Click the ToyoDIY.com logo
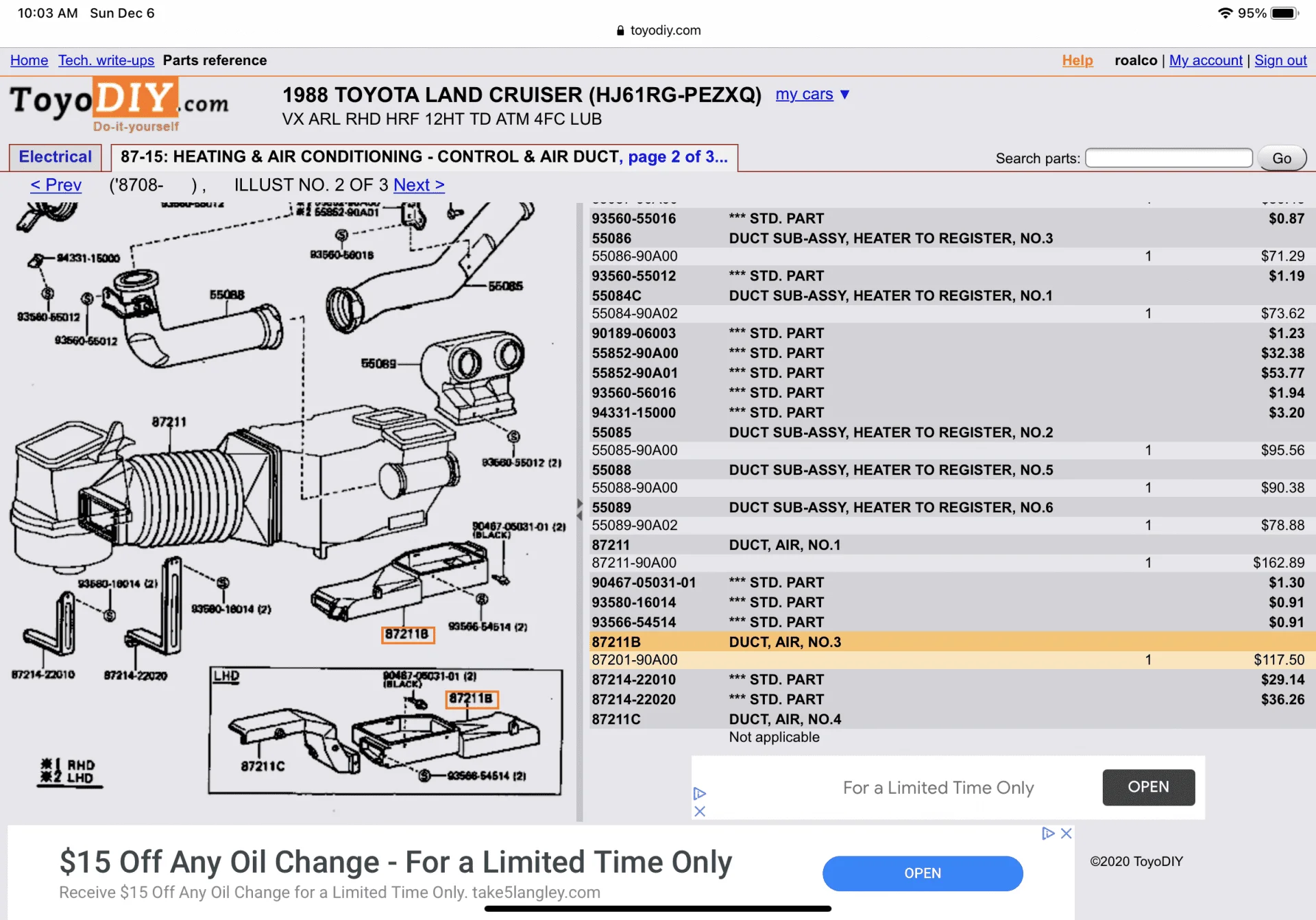 119,104
